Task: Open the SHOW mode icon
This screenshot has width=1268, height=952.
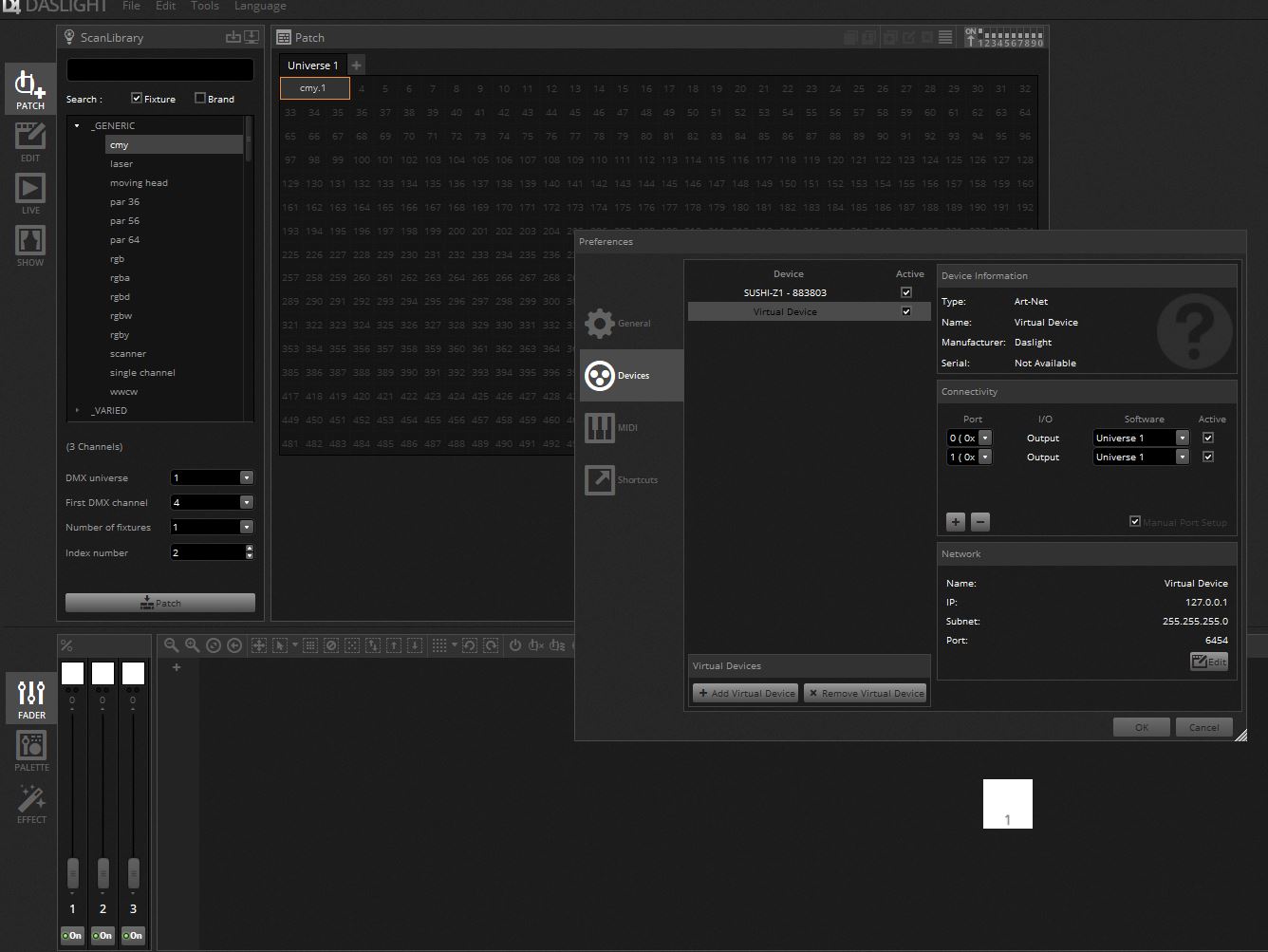Action: pyautogui.click(x=30, y=246)
